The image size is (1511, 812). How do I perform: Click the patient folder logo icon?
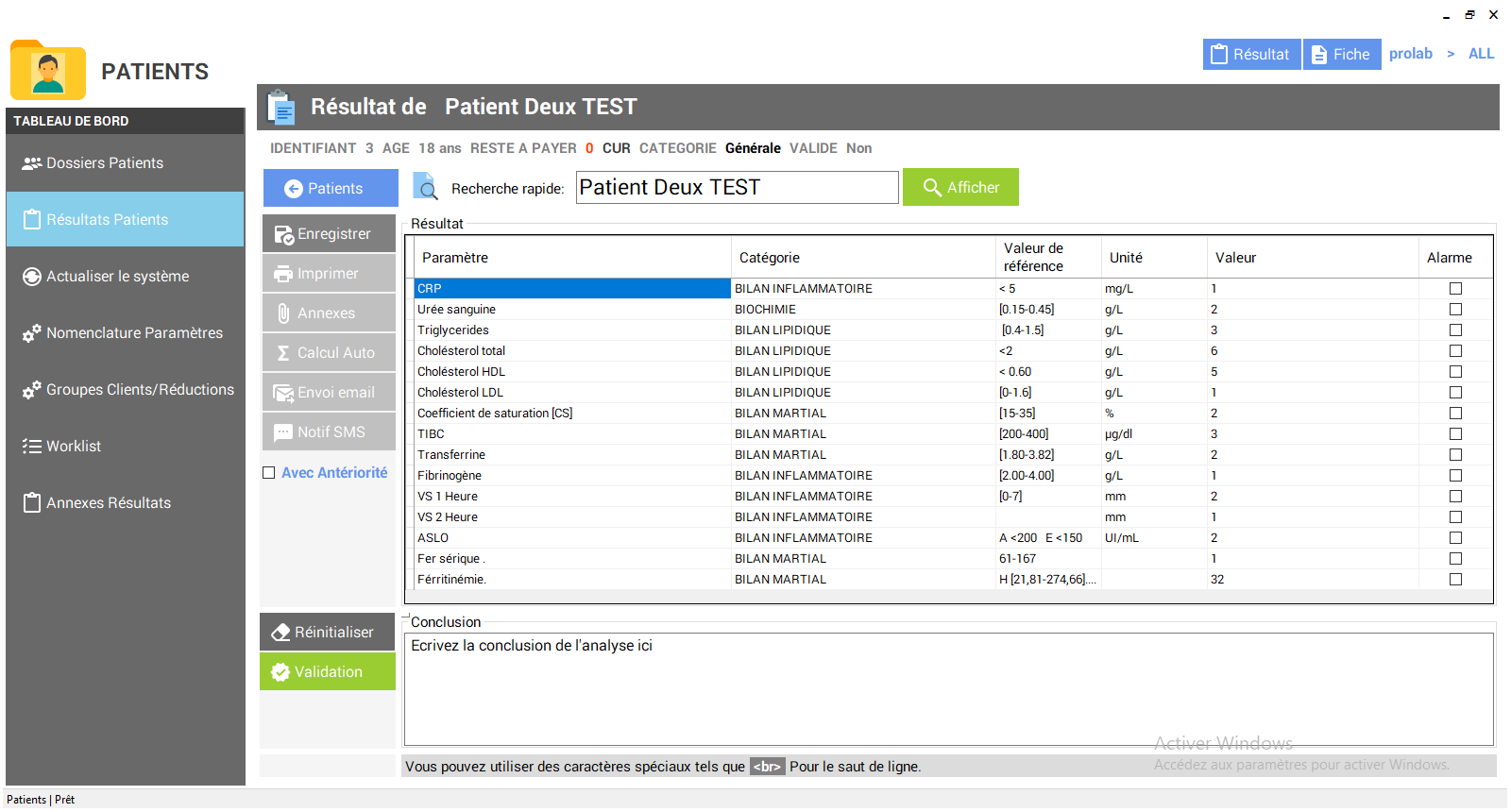pos(48,71)
